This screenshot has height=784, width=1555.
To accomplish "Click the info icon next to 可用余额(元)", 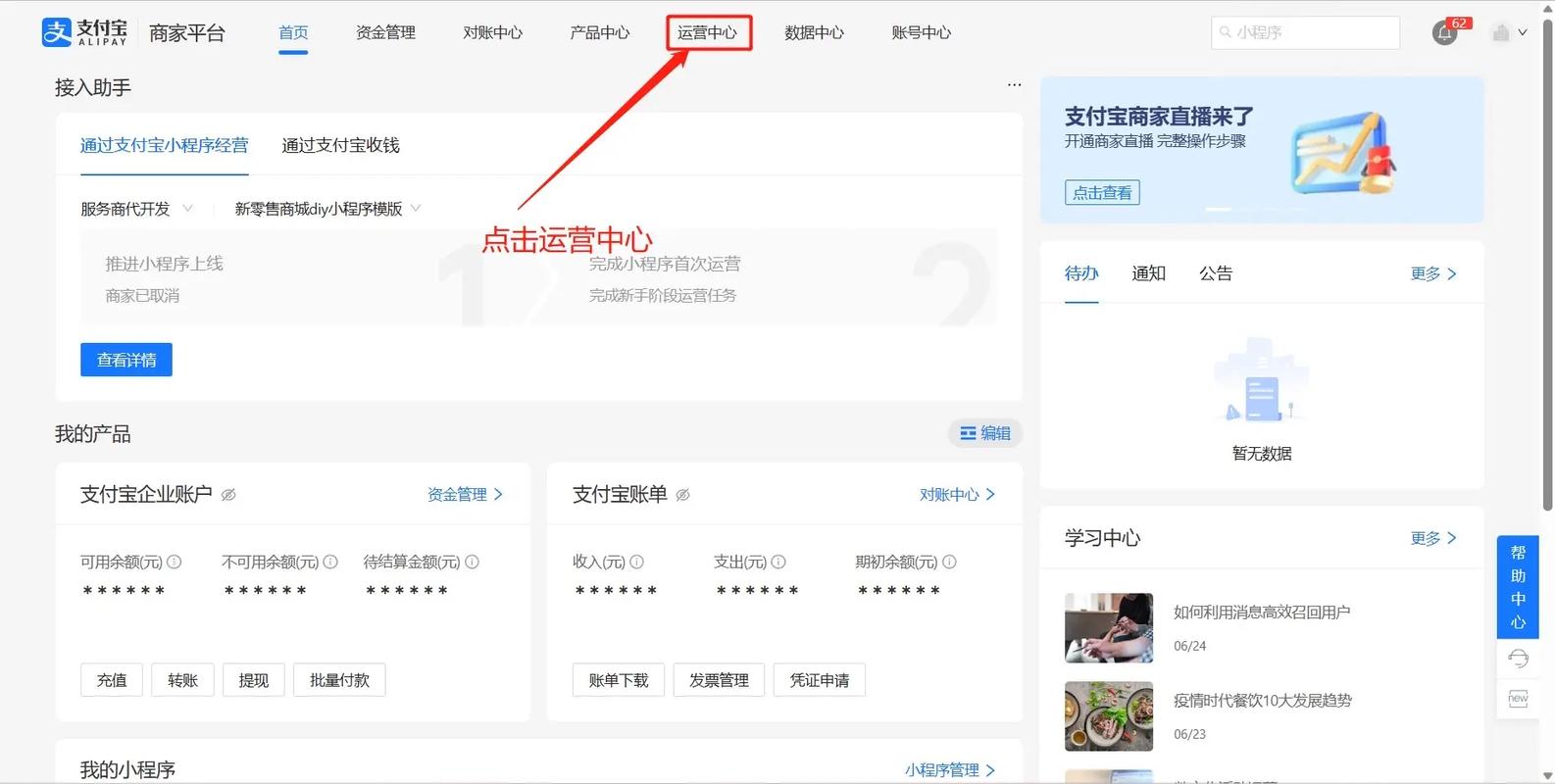I will coord(175,562).
